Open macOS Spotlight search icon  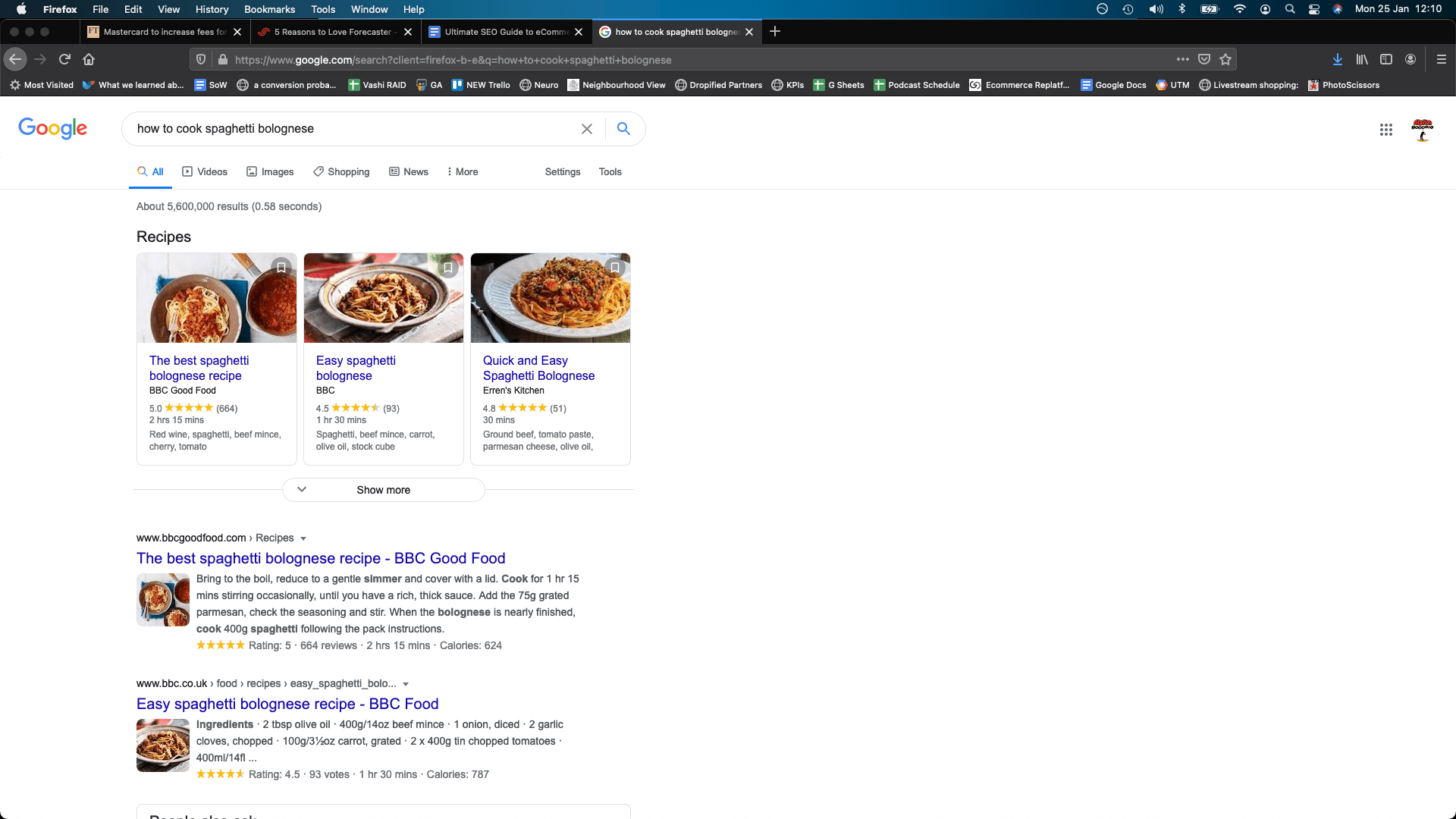tap(1290, 9)
